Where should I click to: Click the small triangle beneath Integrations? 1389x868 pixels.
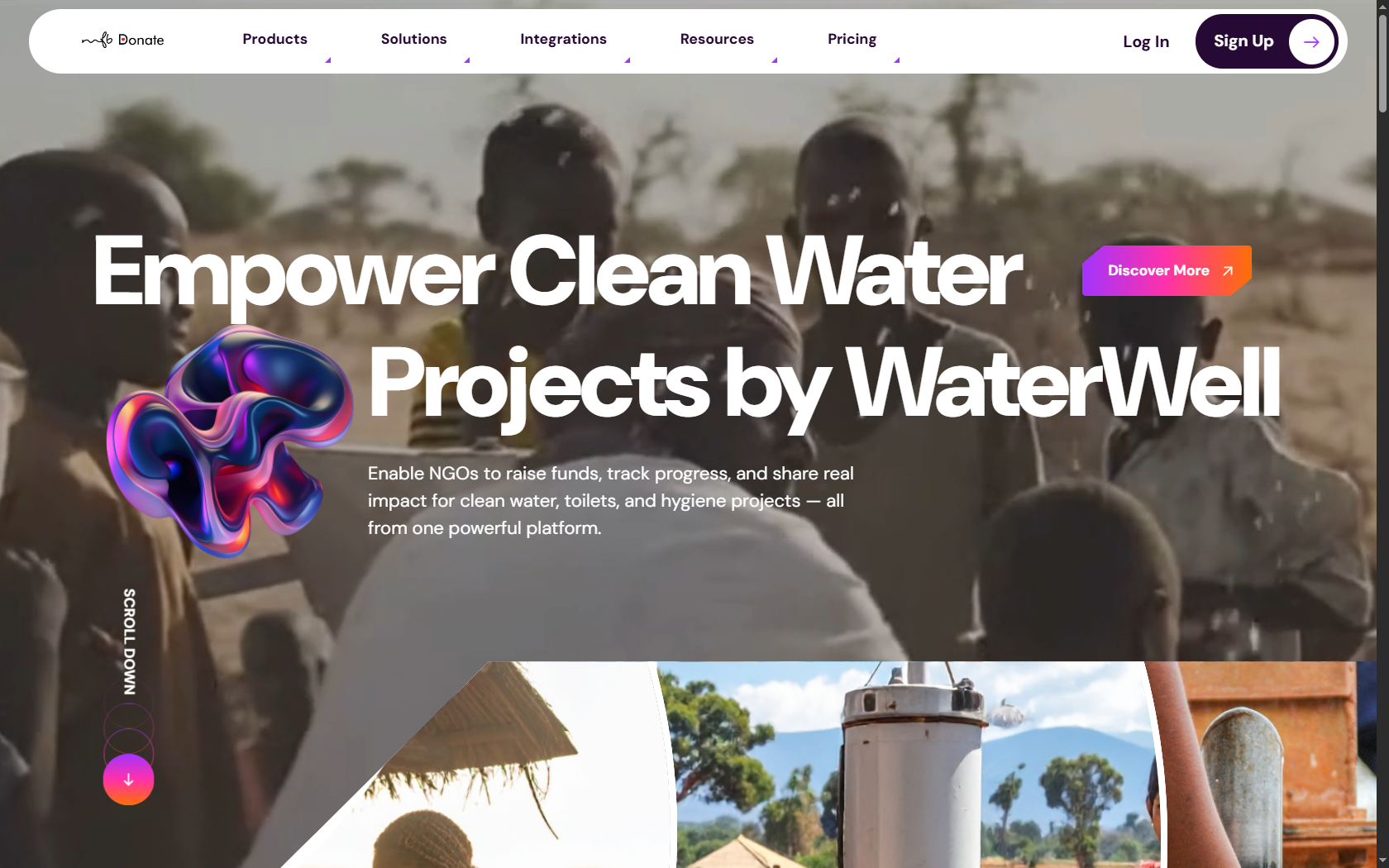(628, 60)
